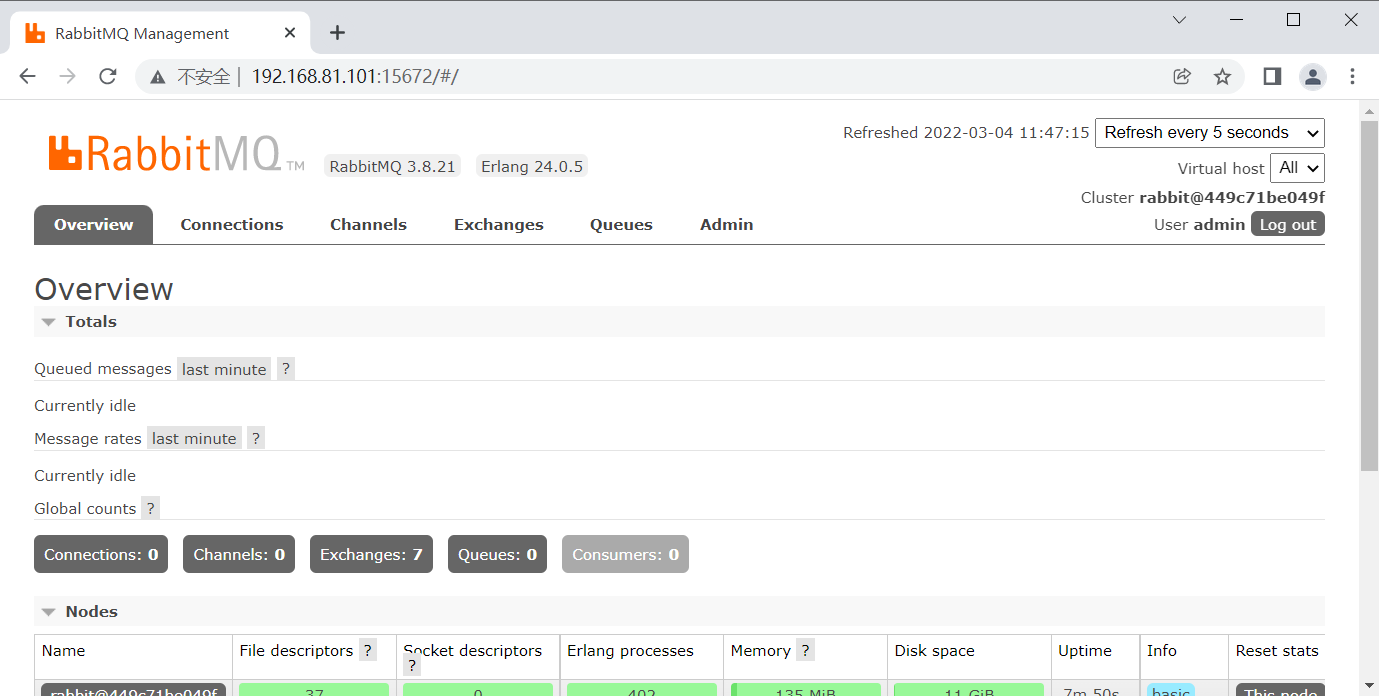The height and width of the screenshot is (696, 1379).
Task: Click the Channels: 0 count button
Action: coord(239,554)
